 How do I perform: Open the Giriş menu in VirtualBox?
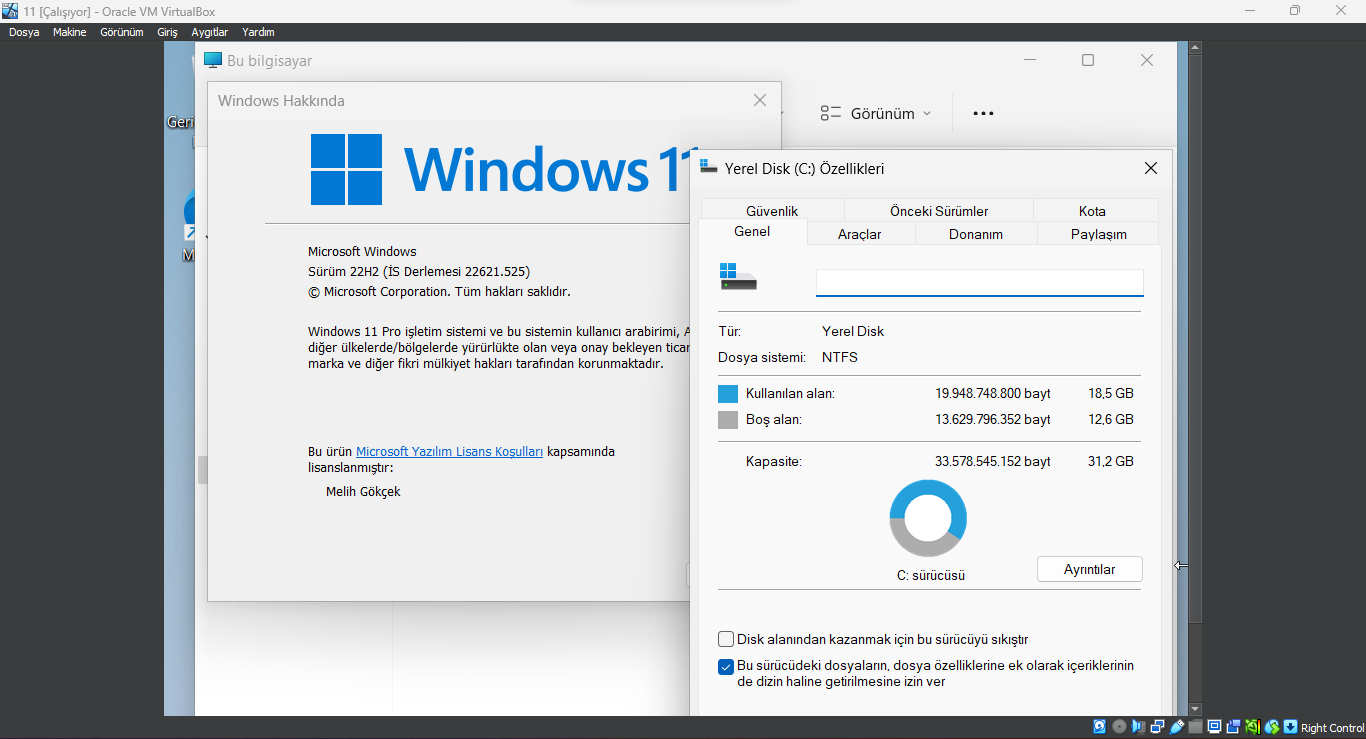[165, 32]
